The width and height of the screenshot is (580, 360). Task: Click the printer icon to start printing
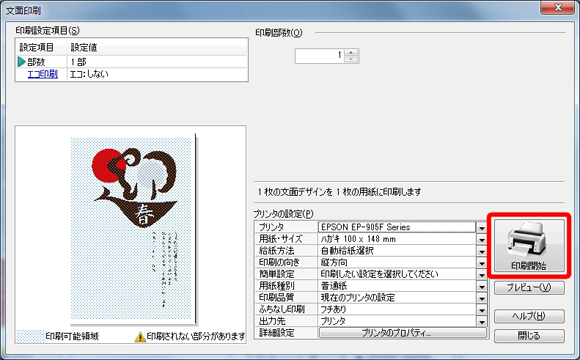point(529,245)
